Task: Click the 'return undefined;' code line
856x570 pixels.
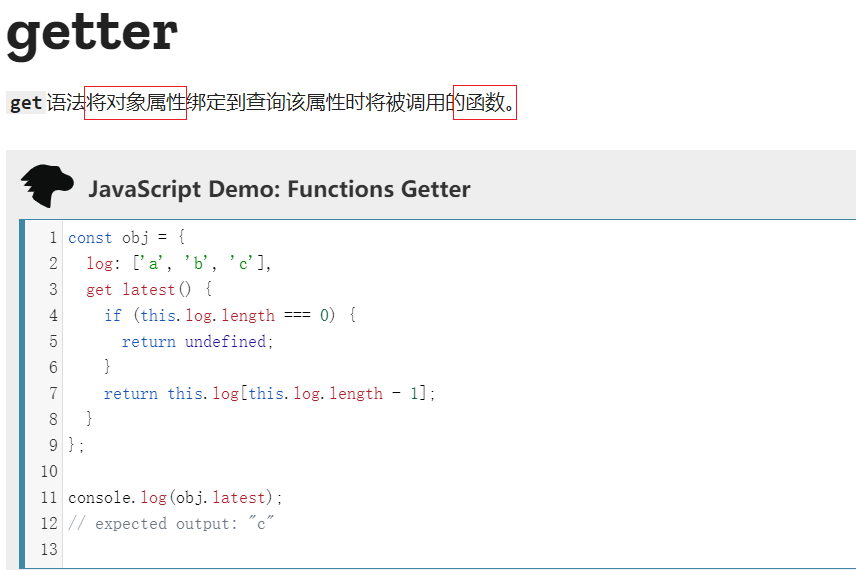Action: 197,341
